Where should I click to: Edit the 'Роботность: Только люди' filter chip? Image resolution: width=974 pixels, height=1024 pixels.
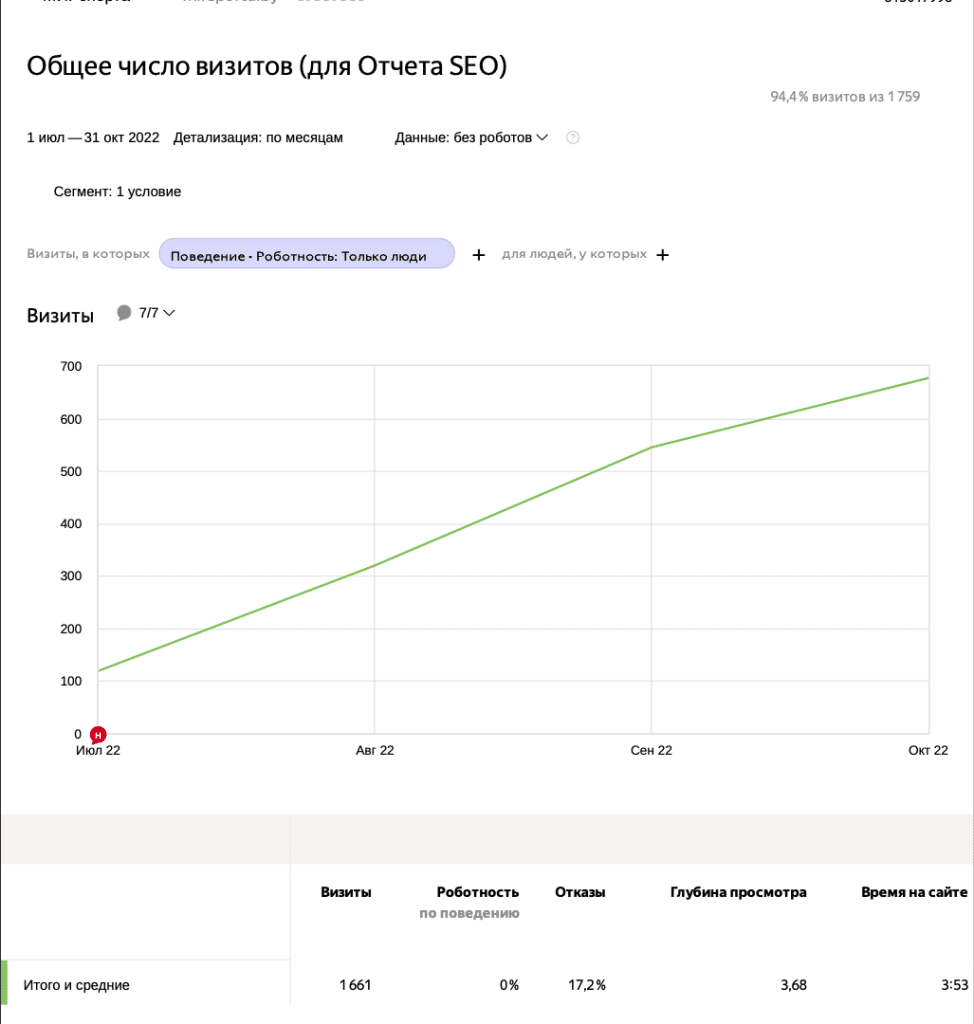pyautogui.click(x=306, y=255)
